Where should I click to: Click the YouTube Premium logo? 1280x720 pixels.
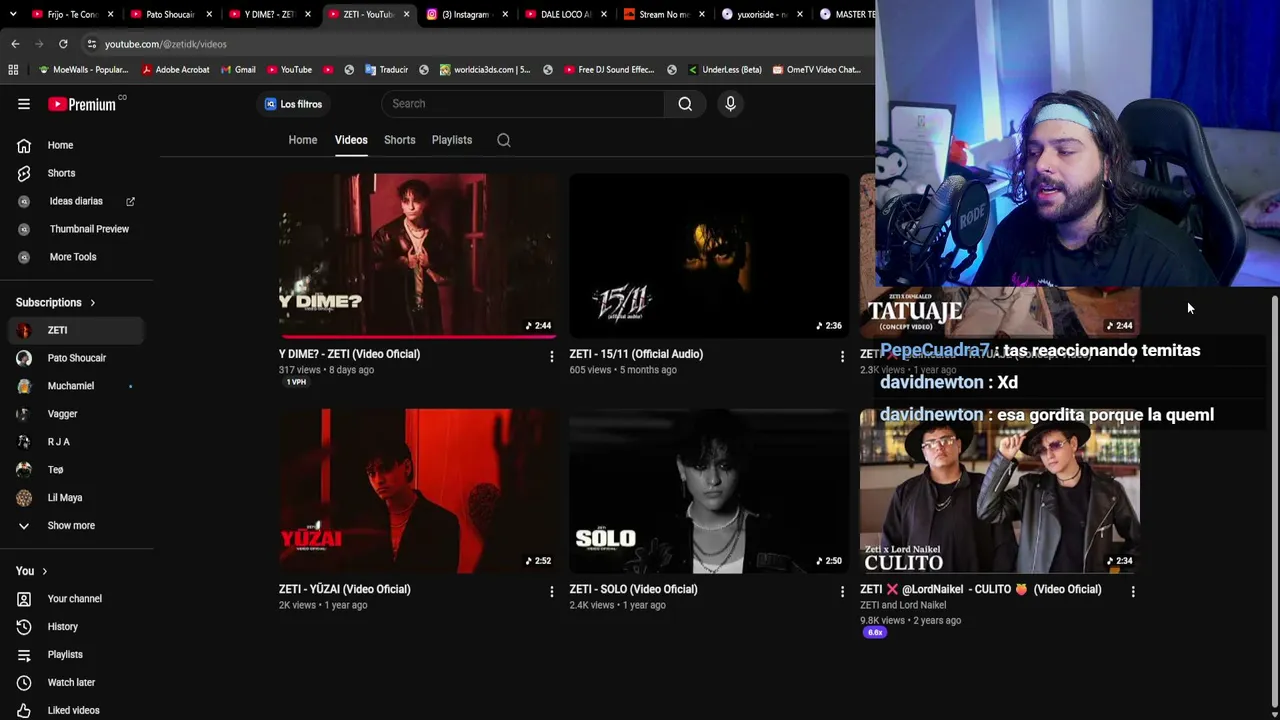click(x=82, y=104)
